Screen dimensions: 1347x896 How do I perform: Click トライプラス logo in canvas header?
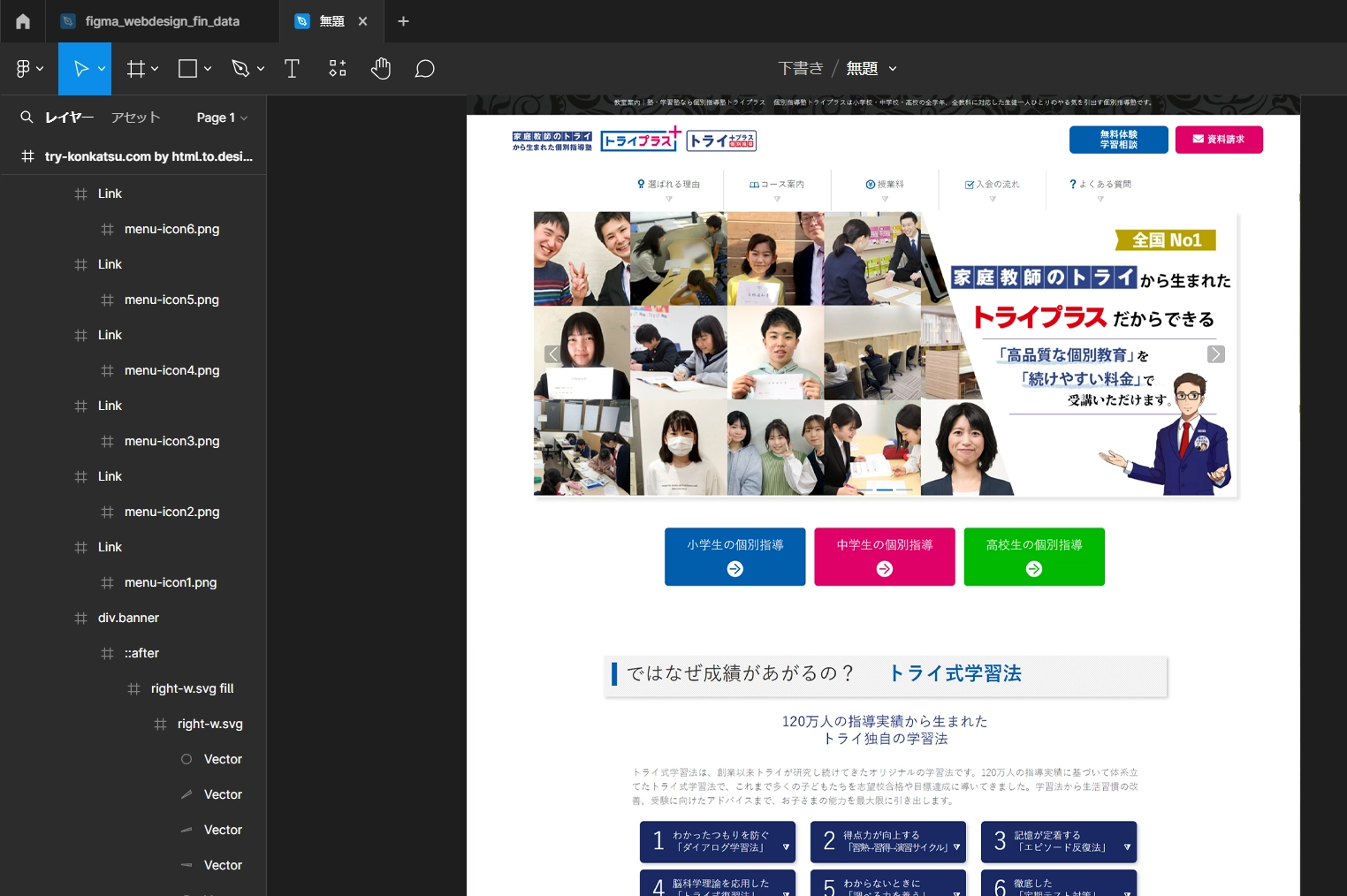pyautogui.click(x=641, y=140)
